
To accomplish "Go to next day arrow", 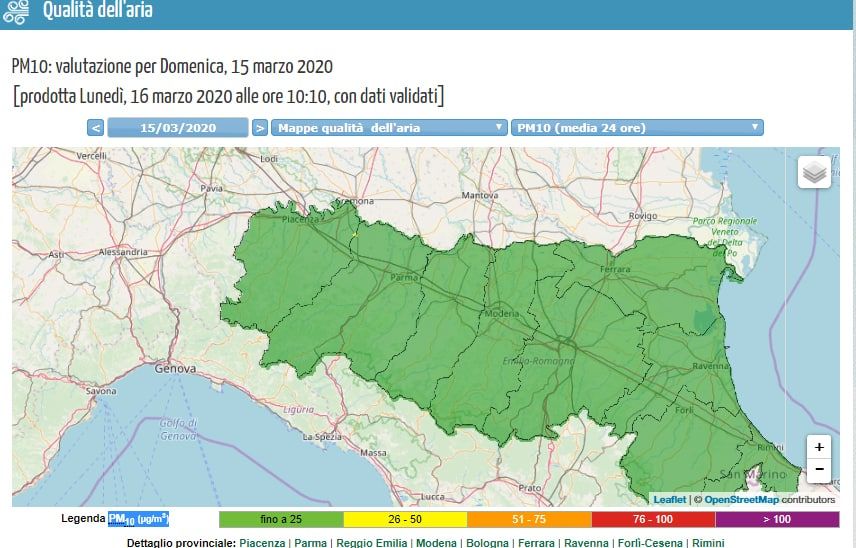I will (x=260, y=128).
